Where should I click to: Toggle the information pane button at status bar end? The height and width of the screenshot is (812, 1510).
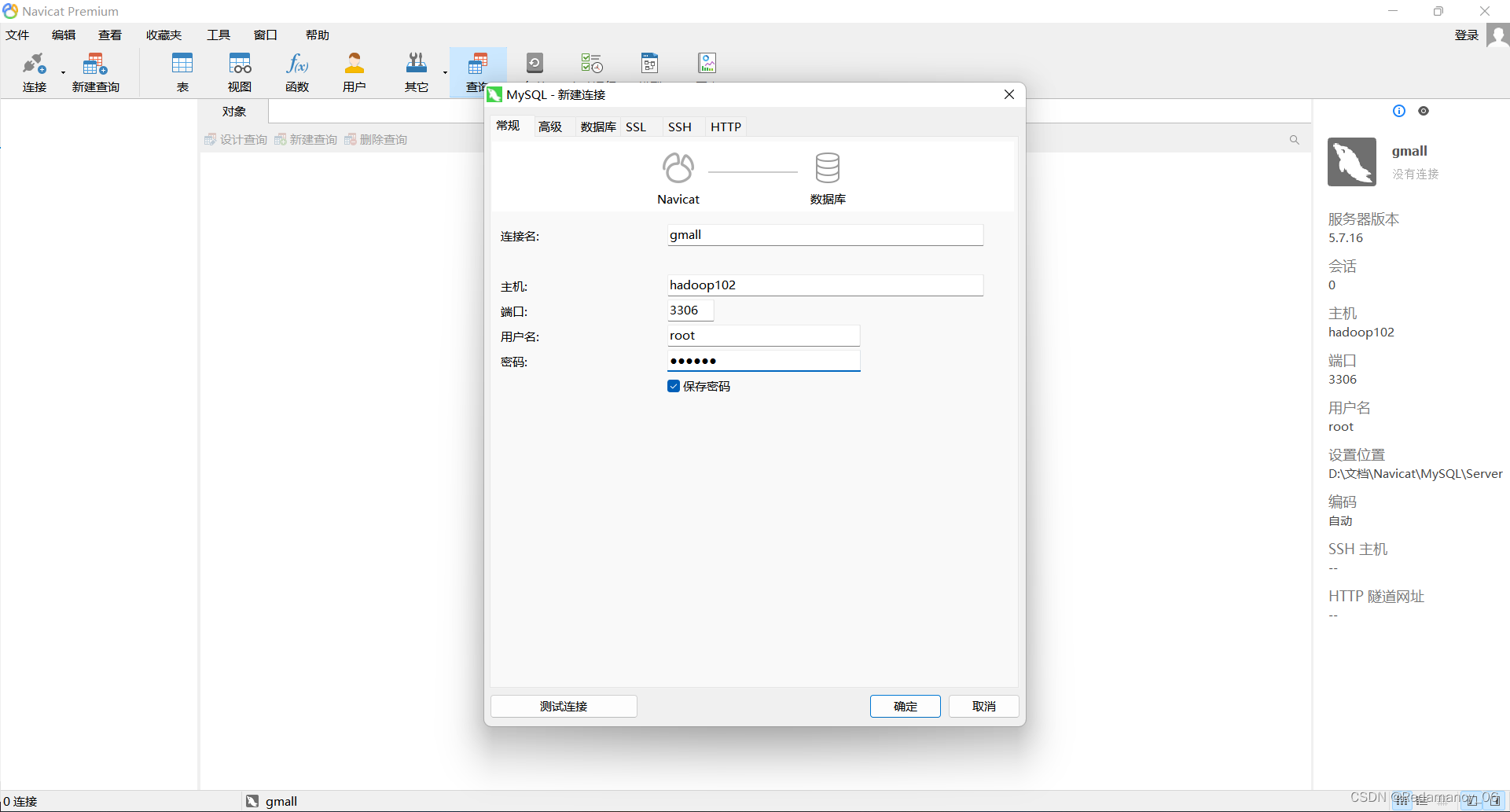1494,801
